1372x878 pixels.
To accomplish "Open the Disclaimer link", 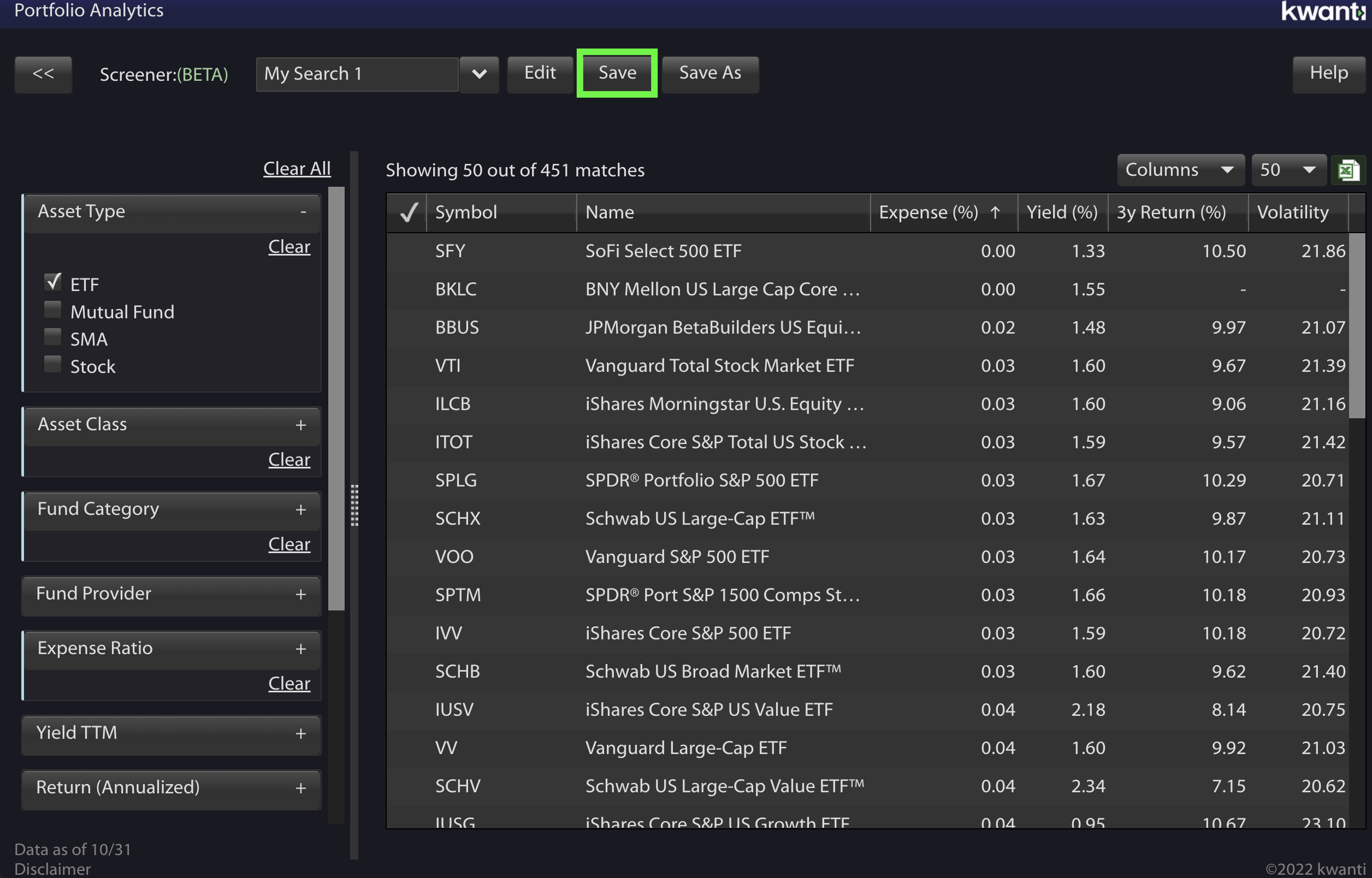I will (52, 869).
